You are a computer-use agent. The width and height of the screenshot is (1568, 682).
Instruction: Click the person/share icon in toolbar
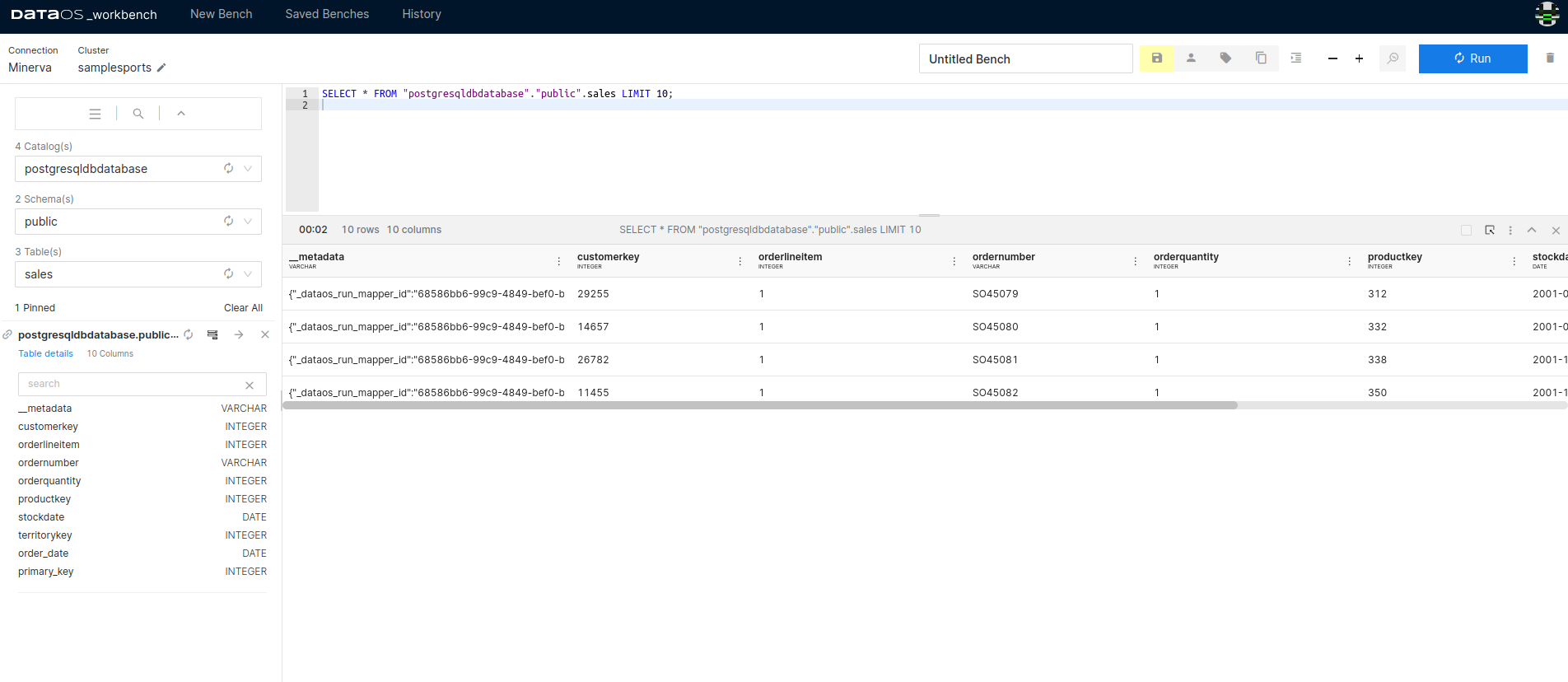[1191, 58]
